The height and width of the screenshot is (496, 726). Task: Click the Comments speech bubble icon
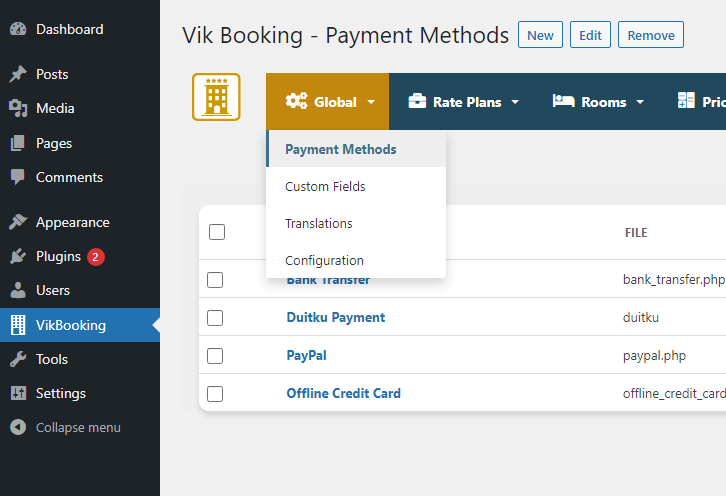pyautogui.click(x=18, y=177)
